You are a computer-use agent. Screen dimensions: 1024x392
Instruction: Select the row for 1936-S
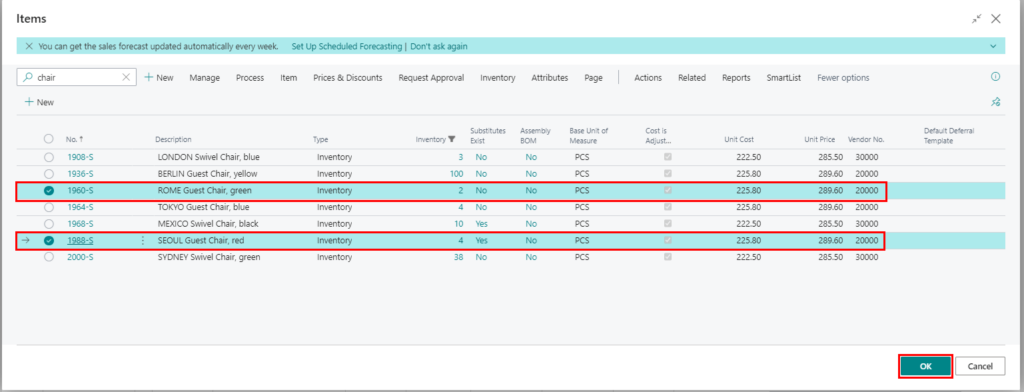pos(48,174)
